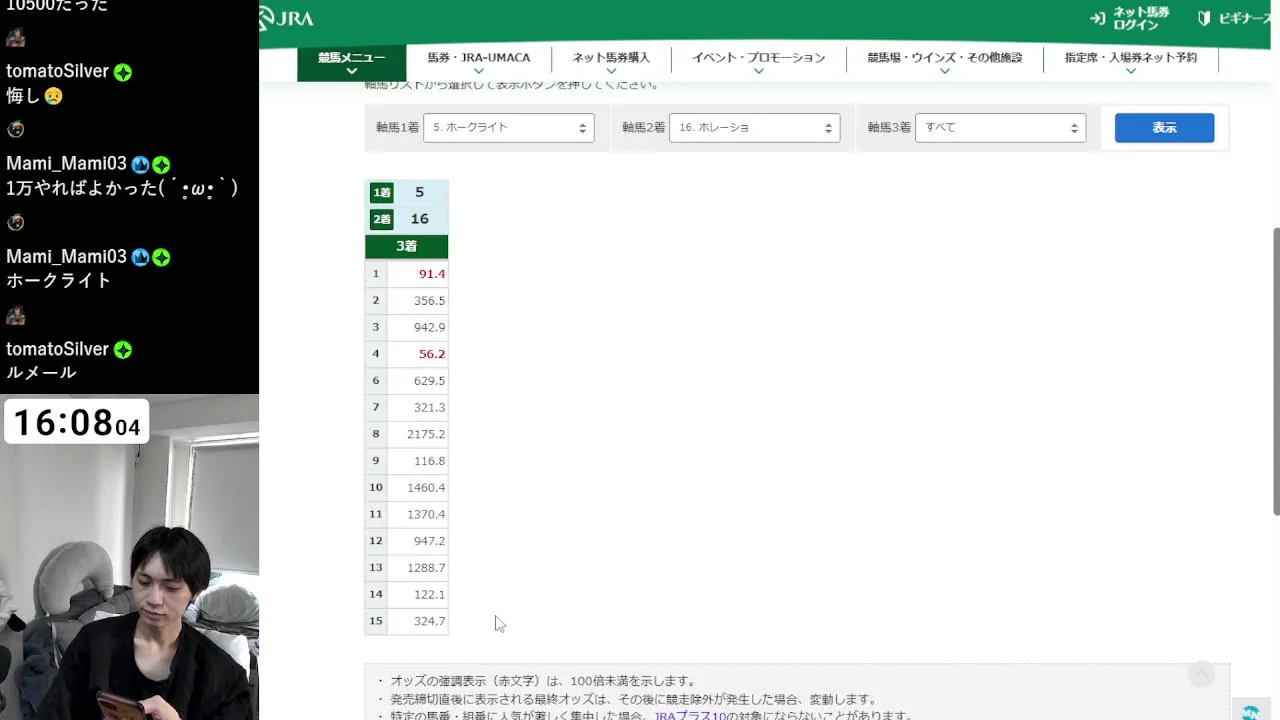This screenshot has width=1280, height=720.
Task: Click odds value 56.2
Action: tap(432, 354)
